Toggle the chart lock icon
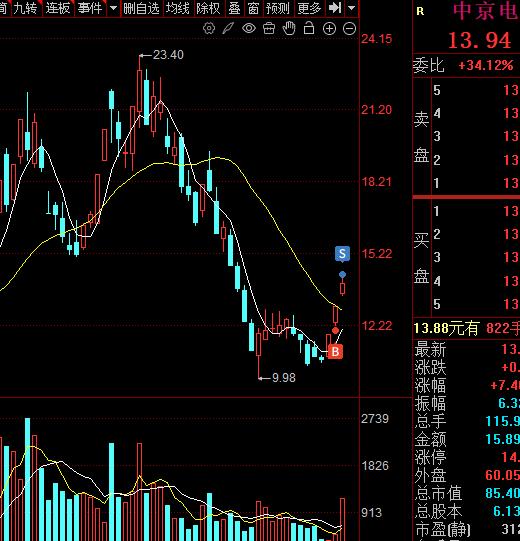The width and height of the screenshot is (520, 541). 309,28
